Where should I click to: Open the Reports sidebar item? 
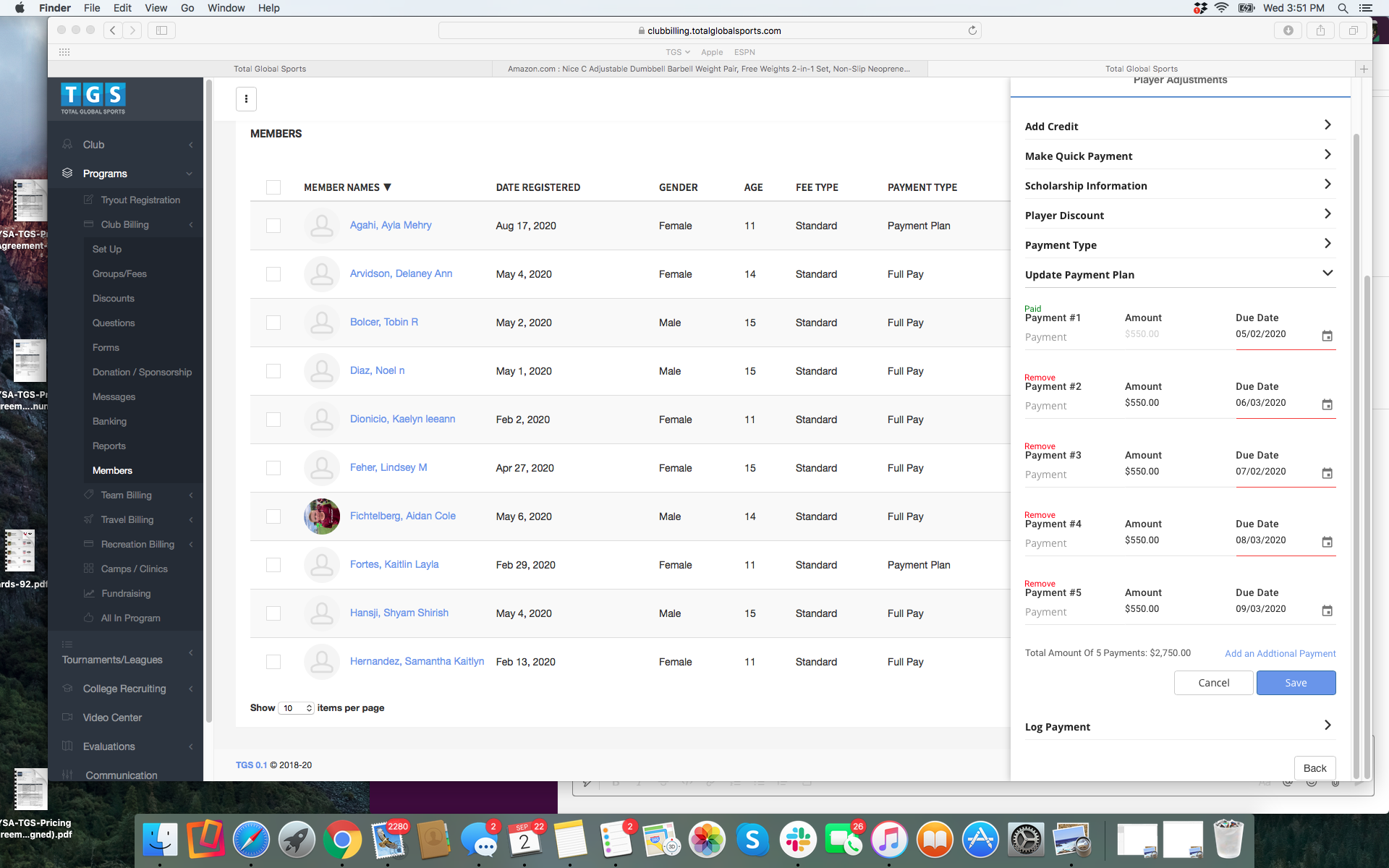(x=109, y=446)
